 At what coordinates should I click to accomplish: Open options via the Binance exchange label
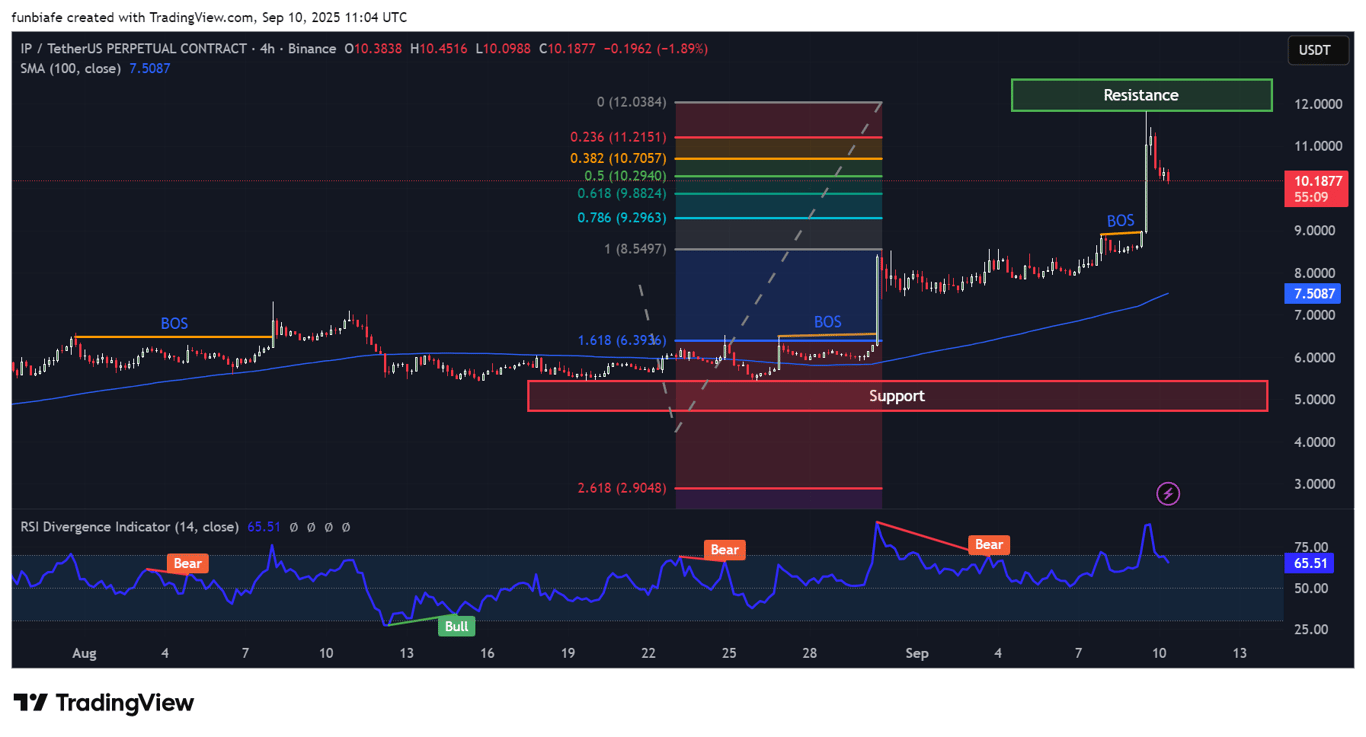pos(313,48)
